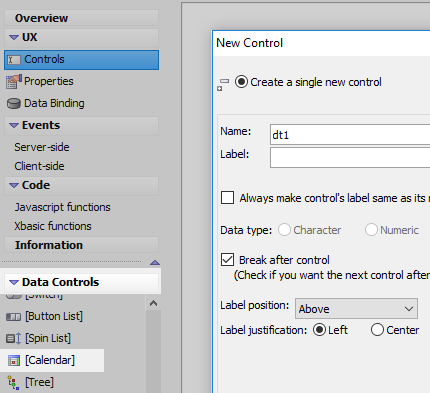Collapse the Data Controls section

tap(14, 282)
